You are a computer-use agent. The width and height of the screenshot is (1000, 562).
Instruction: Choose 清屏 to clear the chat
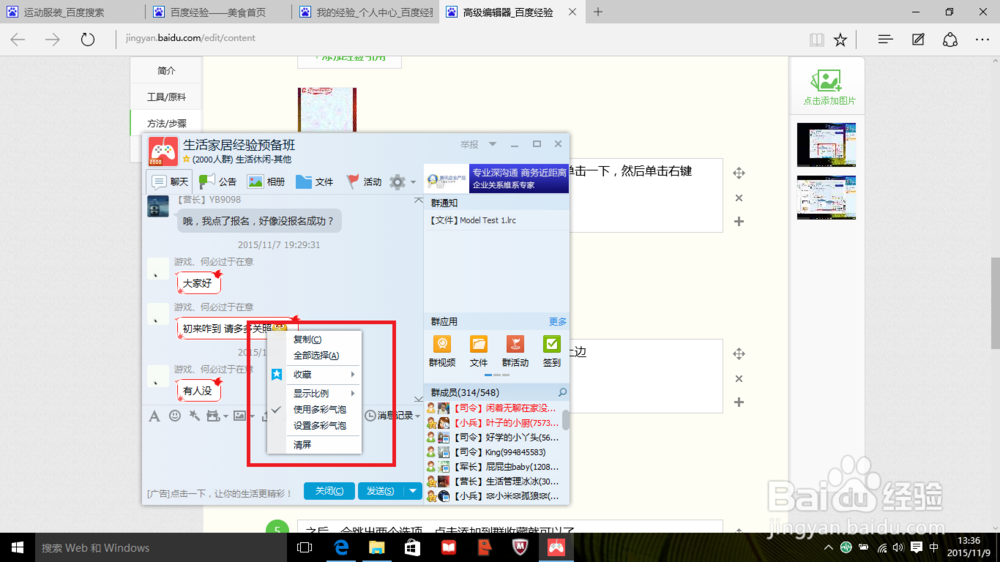(302, 445)
